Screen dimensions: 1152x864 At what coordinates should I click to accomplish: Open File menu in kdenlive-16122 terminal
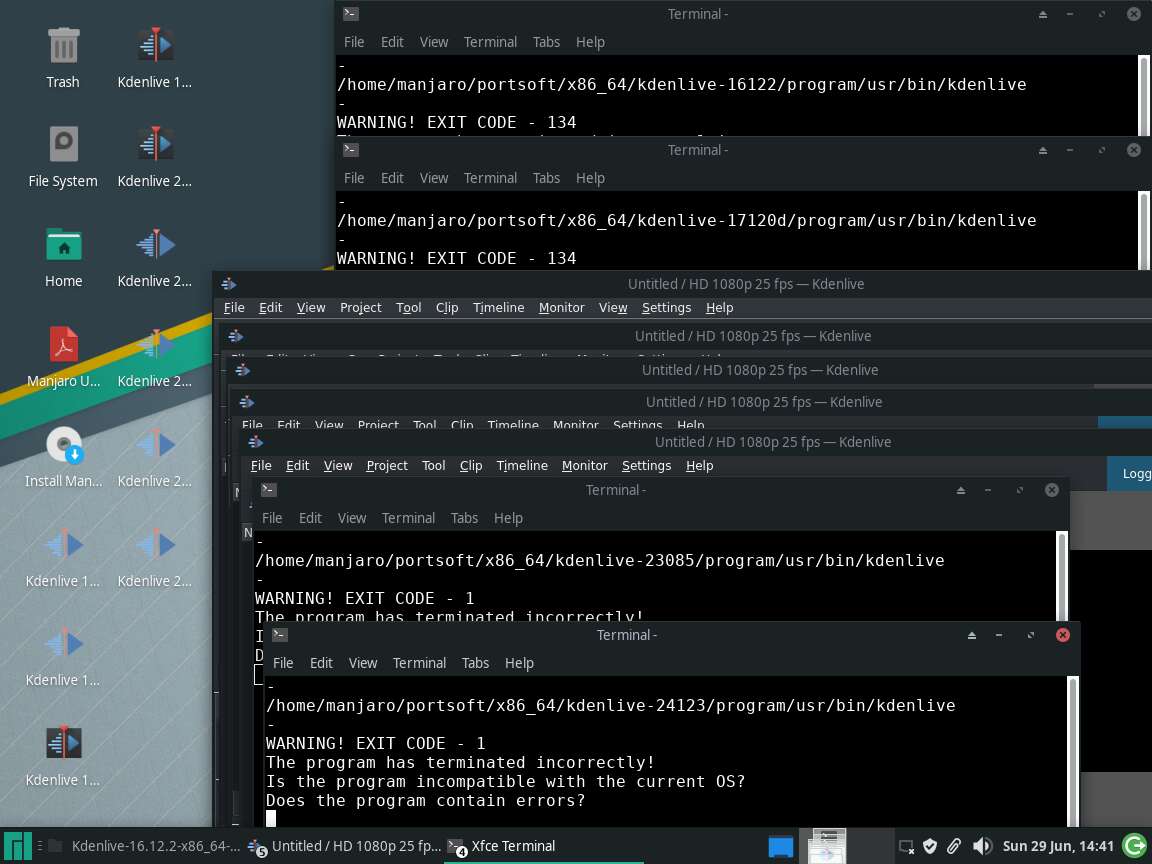click(x=354, y=42)
